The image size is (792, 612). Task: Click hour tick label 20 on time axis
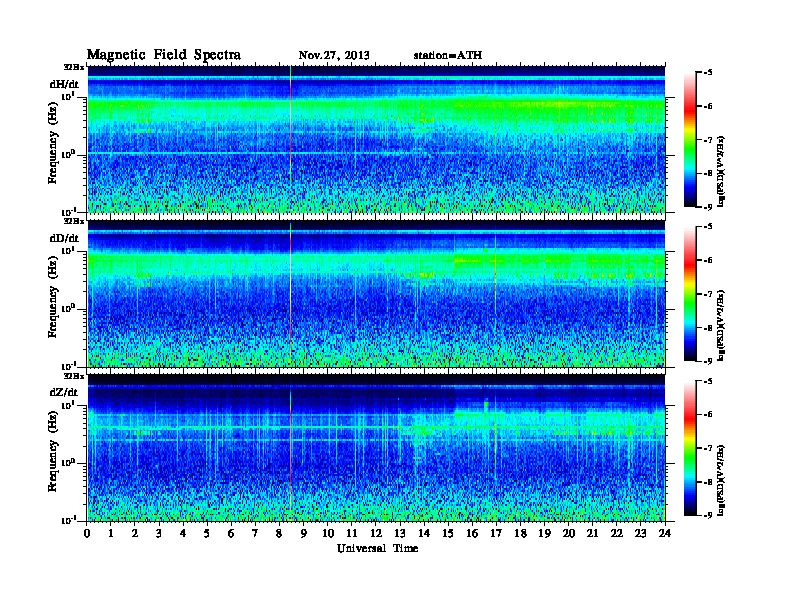[x=568, y=533]
